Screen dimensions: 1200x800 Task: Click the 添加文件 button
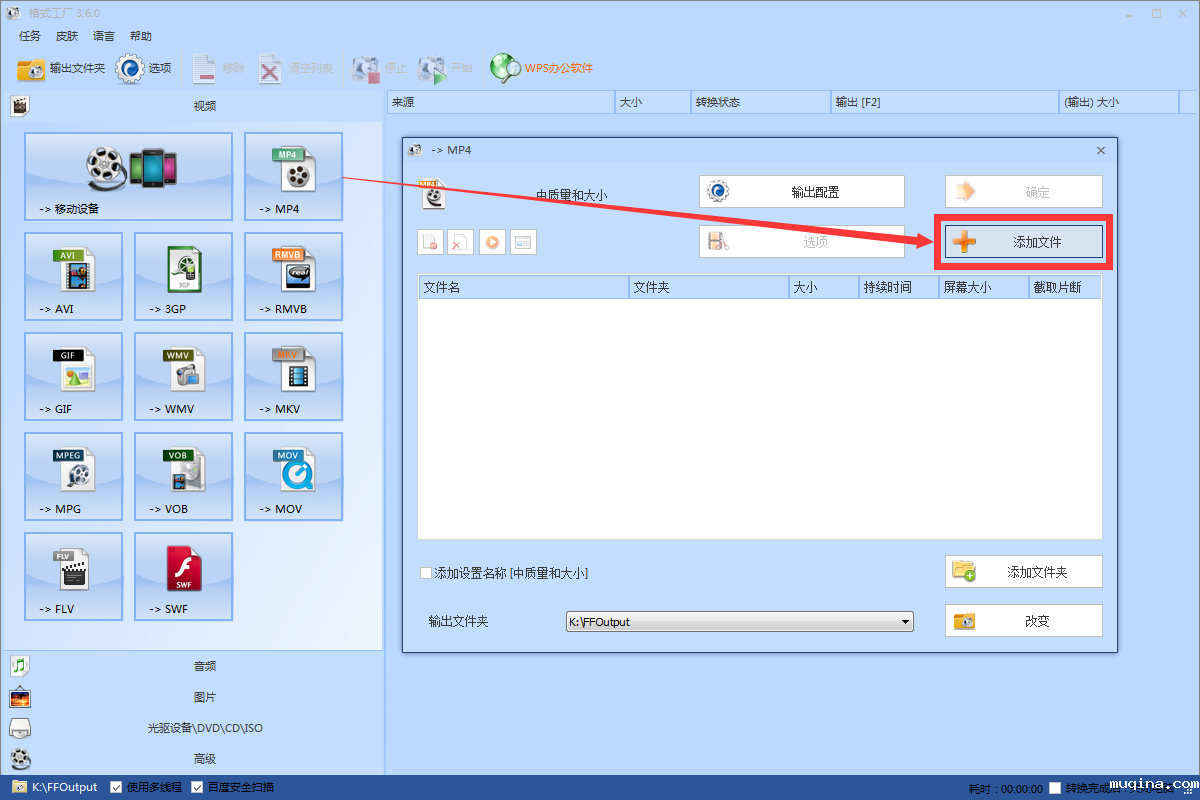pos(1024,242)
